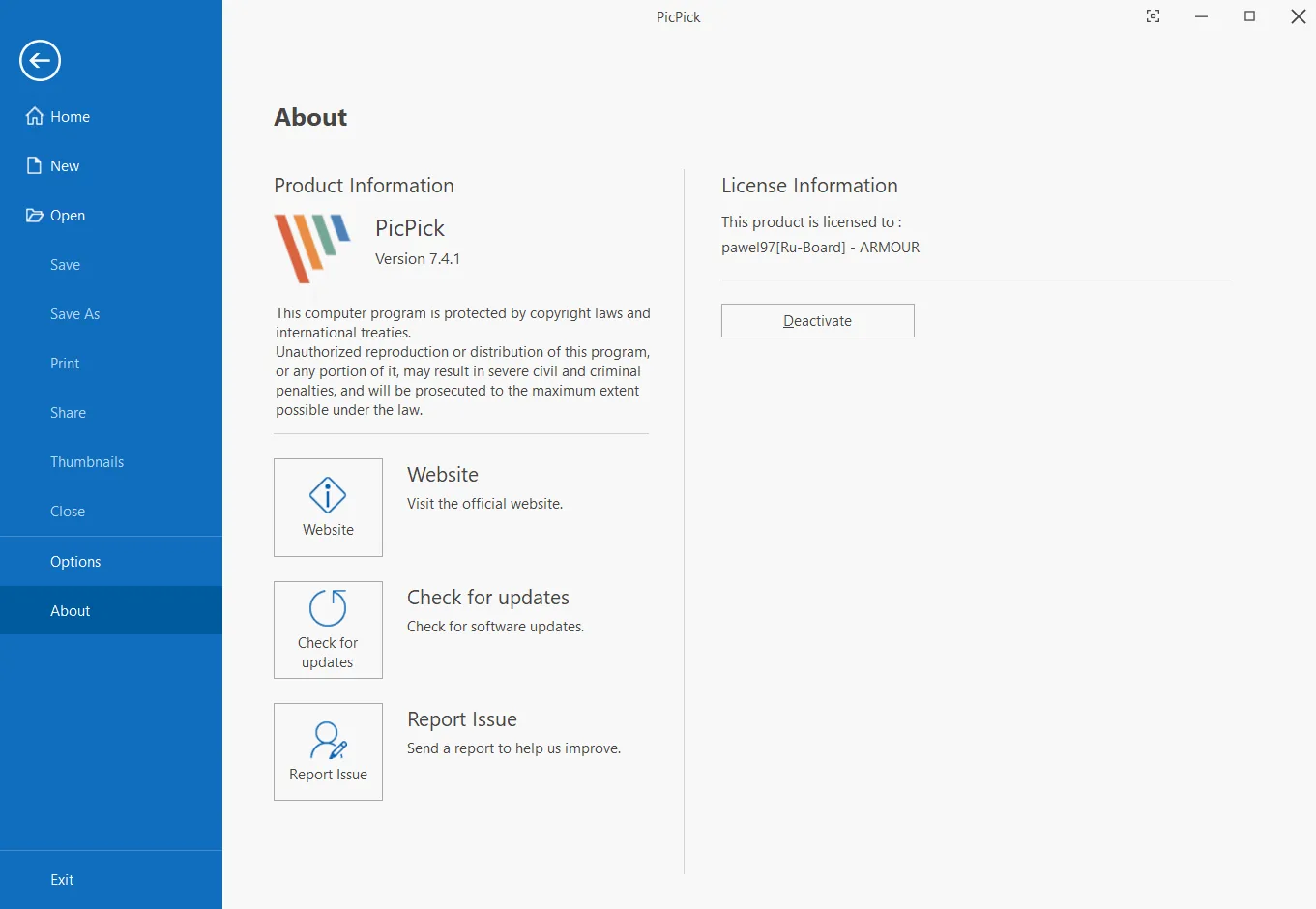Click 'Send a report to help us improve.'

tap(513, 748)
